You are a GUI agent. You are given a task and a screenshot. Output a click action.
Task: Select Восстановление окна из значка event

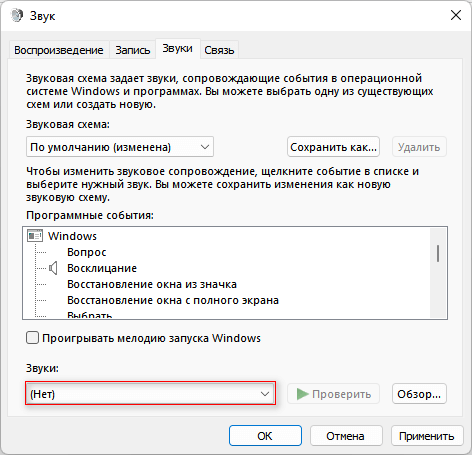[x=152, y=284]
